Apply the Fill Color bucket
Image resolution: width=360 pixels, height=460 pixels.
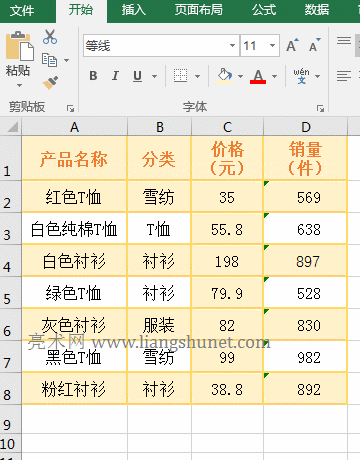[224, 76]
